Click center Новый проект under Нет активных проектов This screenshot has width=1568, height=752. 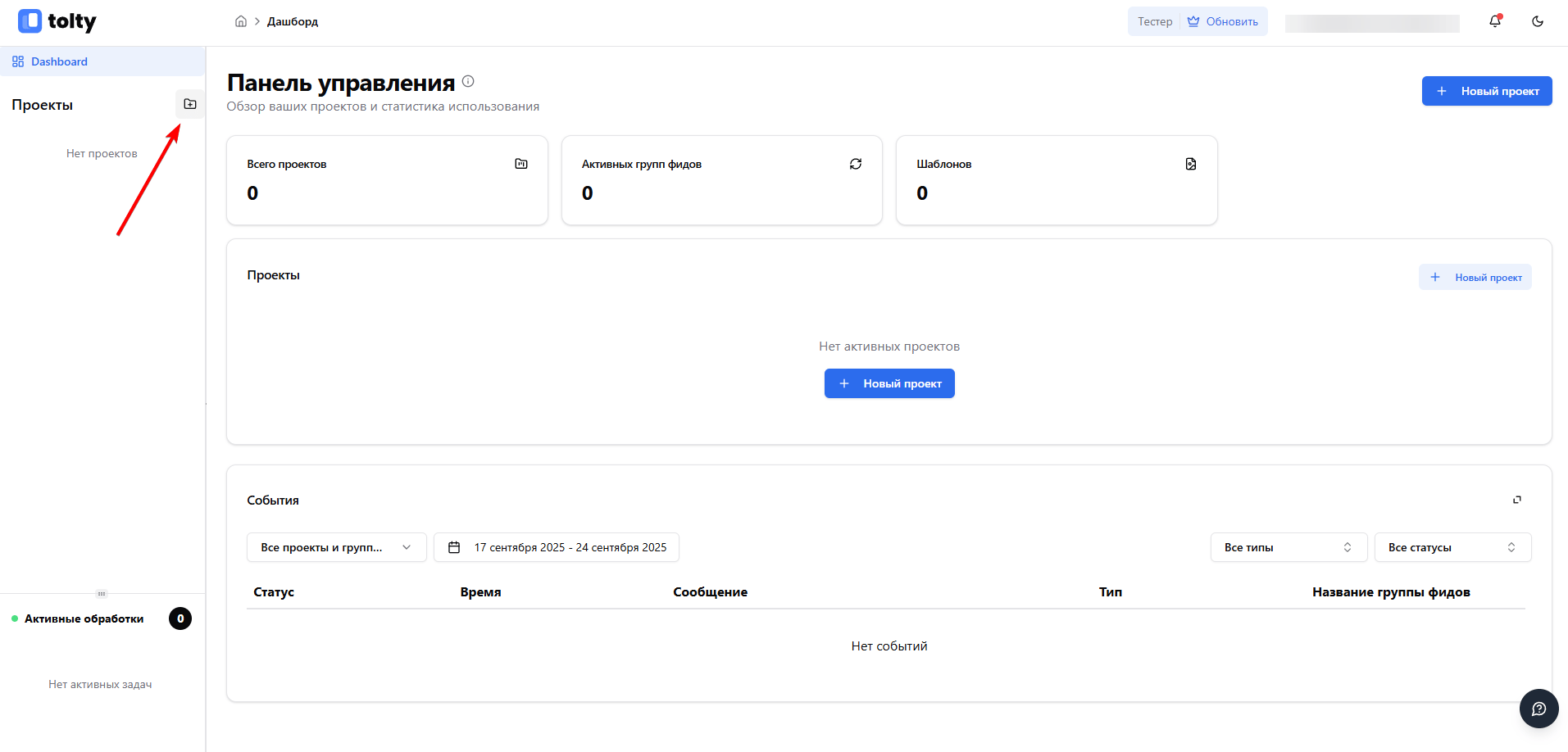(889, 383)
